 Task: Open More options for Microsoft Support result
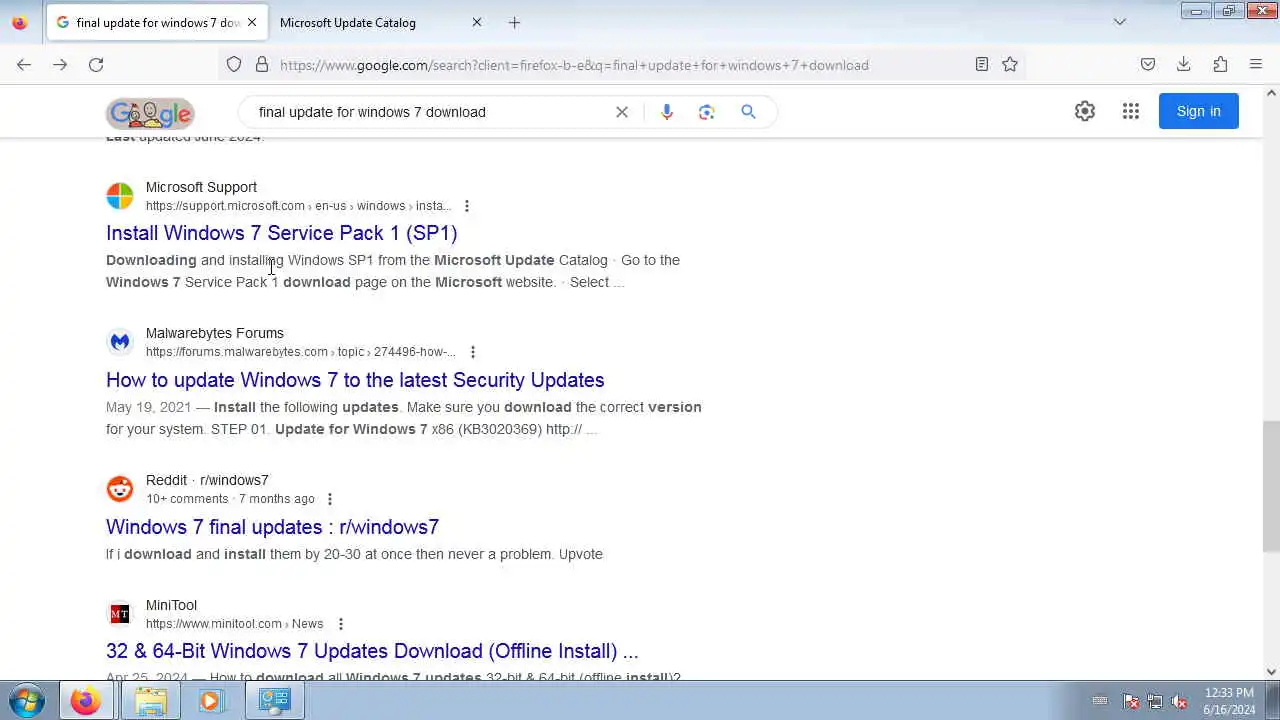pos(466,206)
